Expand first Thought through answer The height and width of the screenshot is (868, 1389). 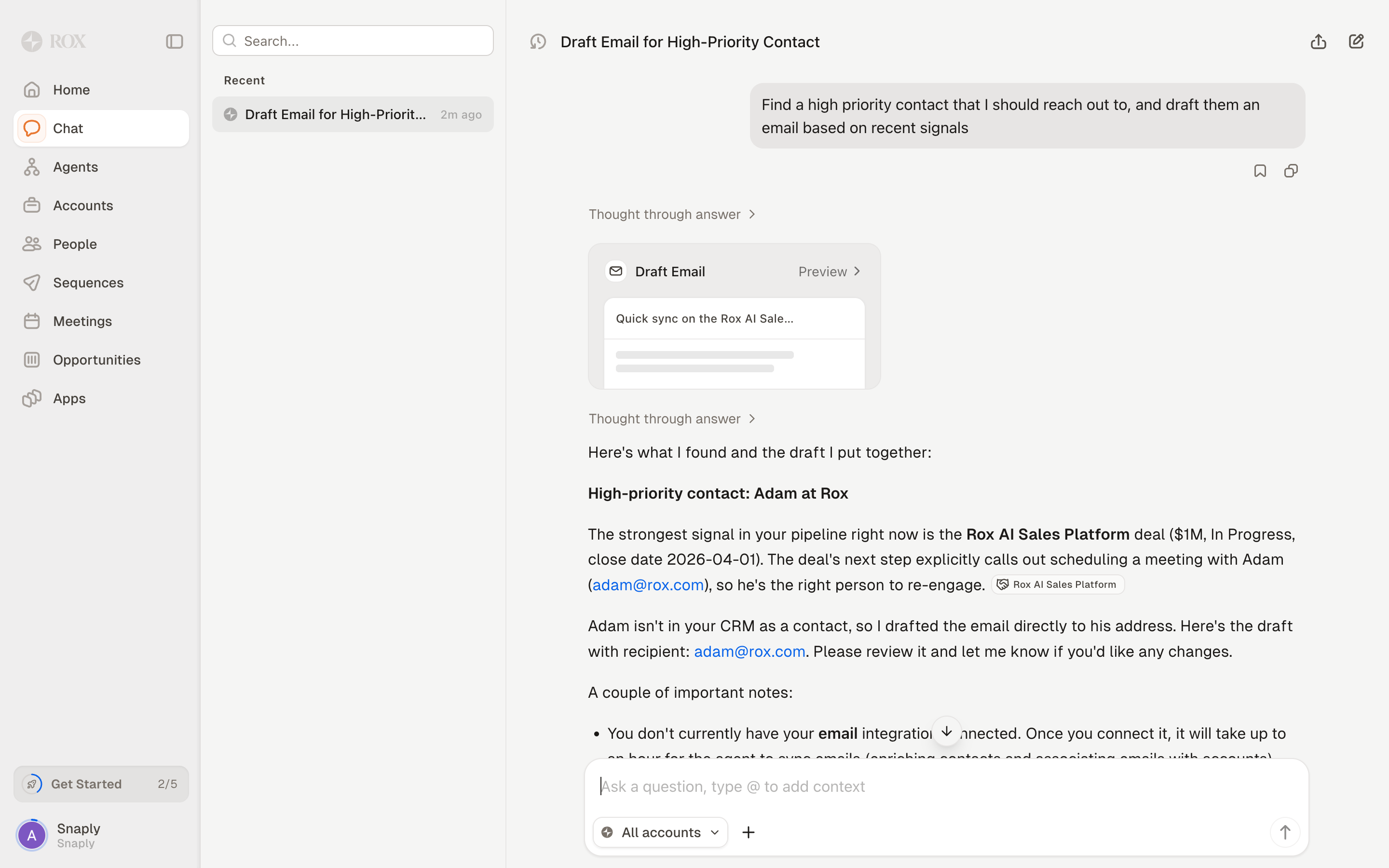(x=672, y=214)
